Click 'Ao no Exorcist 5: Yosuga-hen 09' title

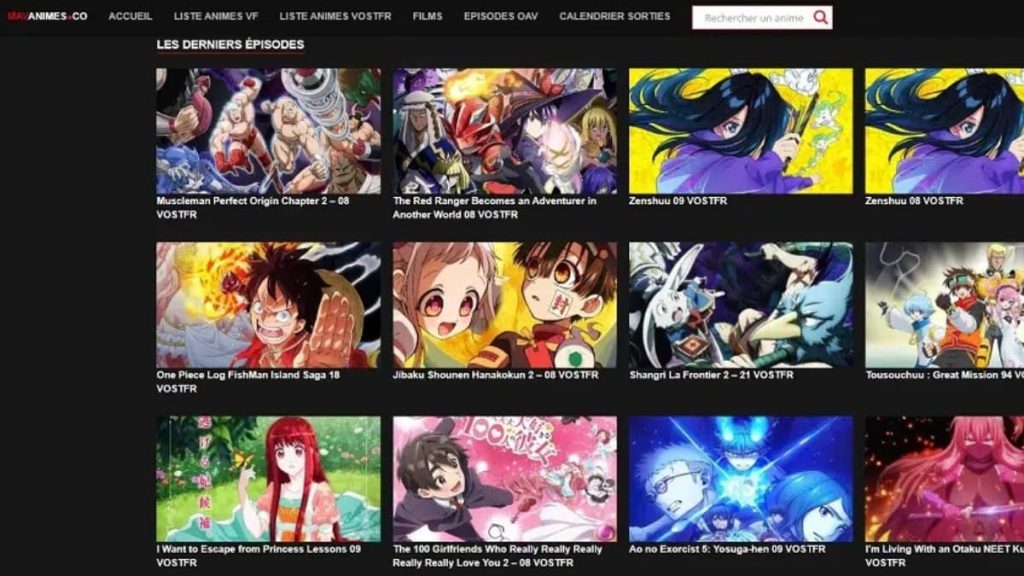click(x=728, y=549)
